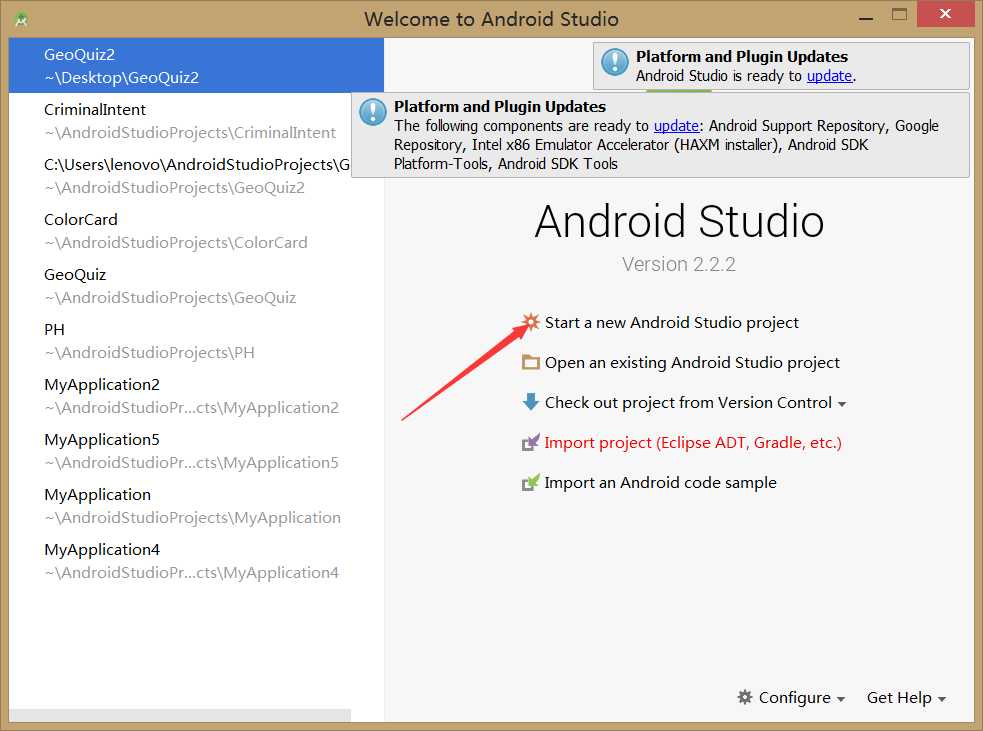Click the Import project icon
Viewport: 983px width, 731px height.
530,443
